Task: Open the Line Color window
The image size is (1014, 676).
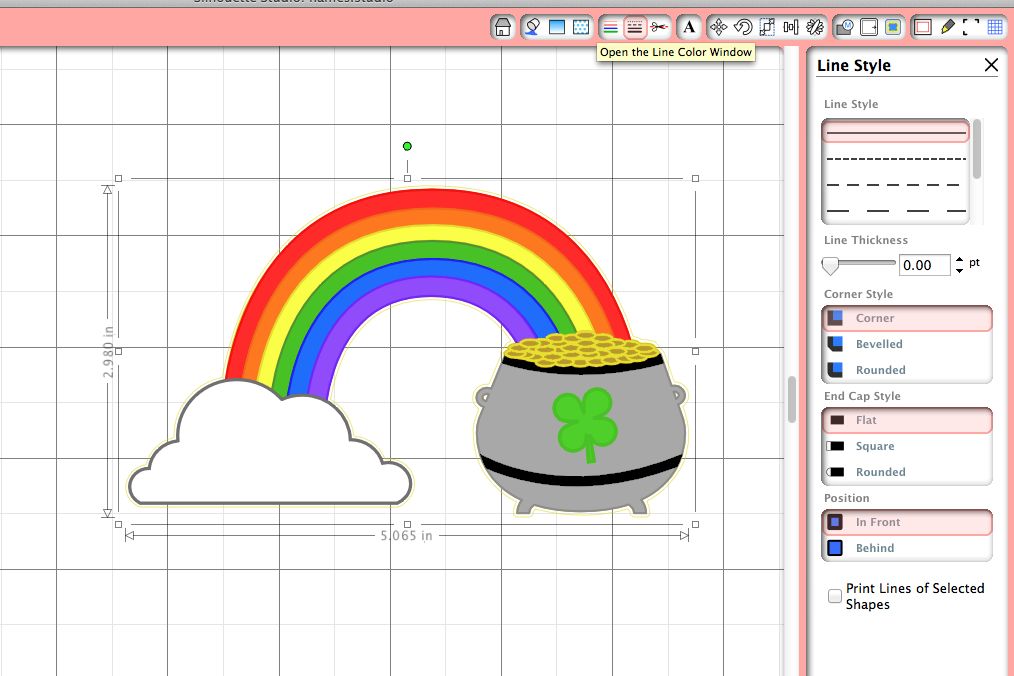Action: [610, 27]
